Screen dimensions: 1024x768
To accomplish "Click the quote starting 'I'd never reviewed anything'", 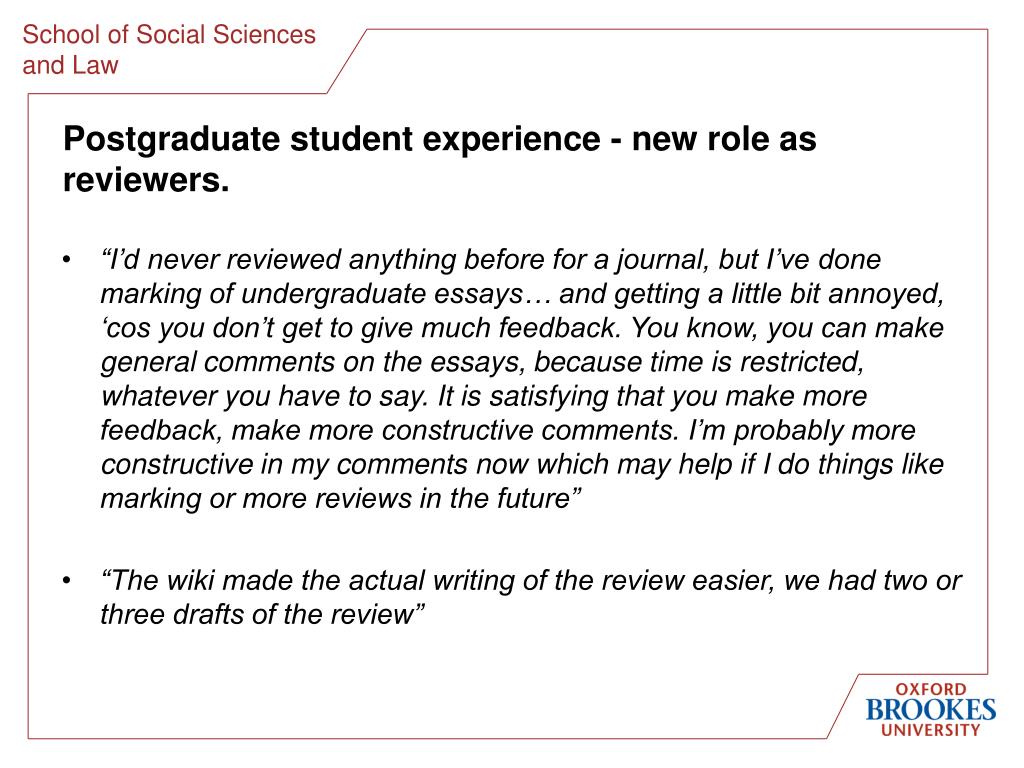I will point(491,260).
